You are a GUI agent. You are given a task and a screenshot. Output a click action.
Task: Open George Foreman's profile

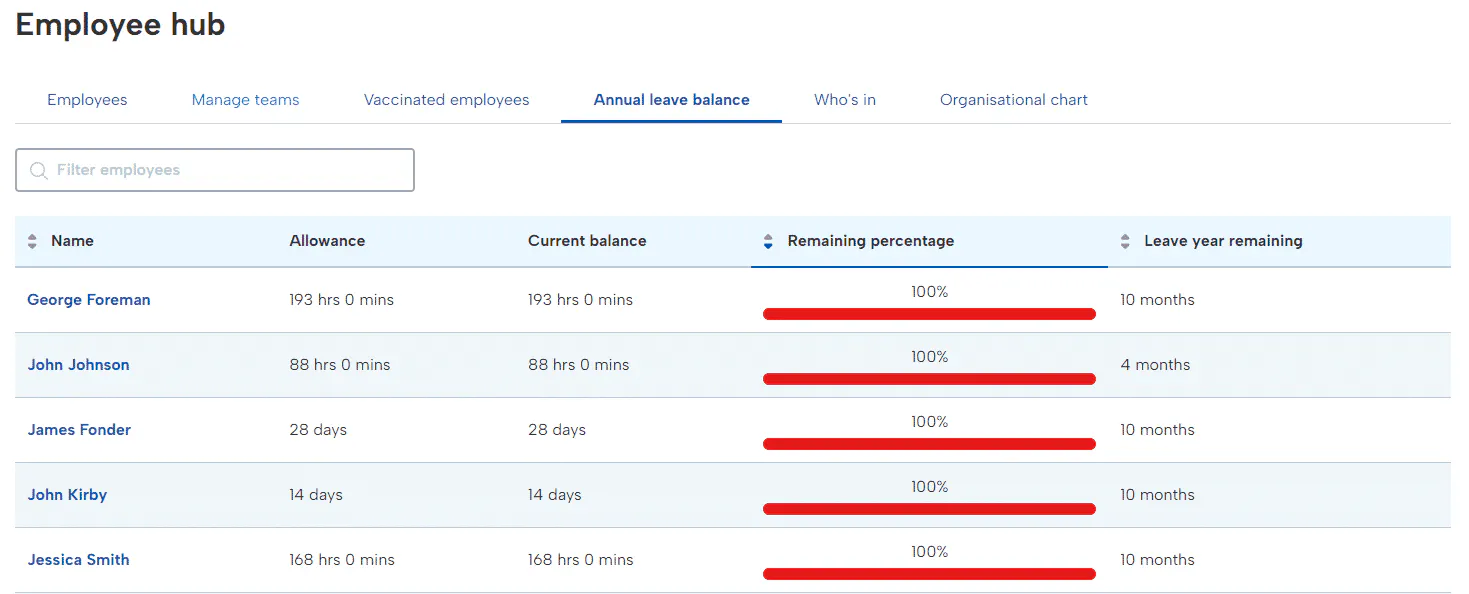pyautogui.click(x=89, y=300)
